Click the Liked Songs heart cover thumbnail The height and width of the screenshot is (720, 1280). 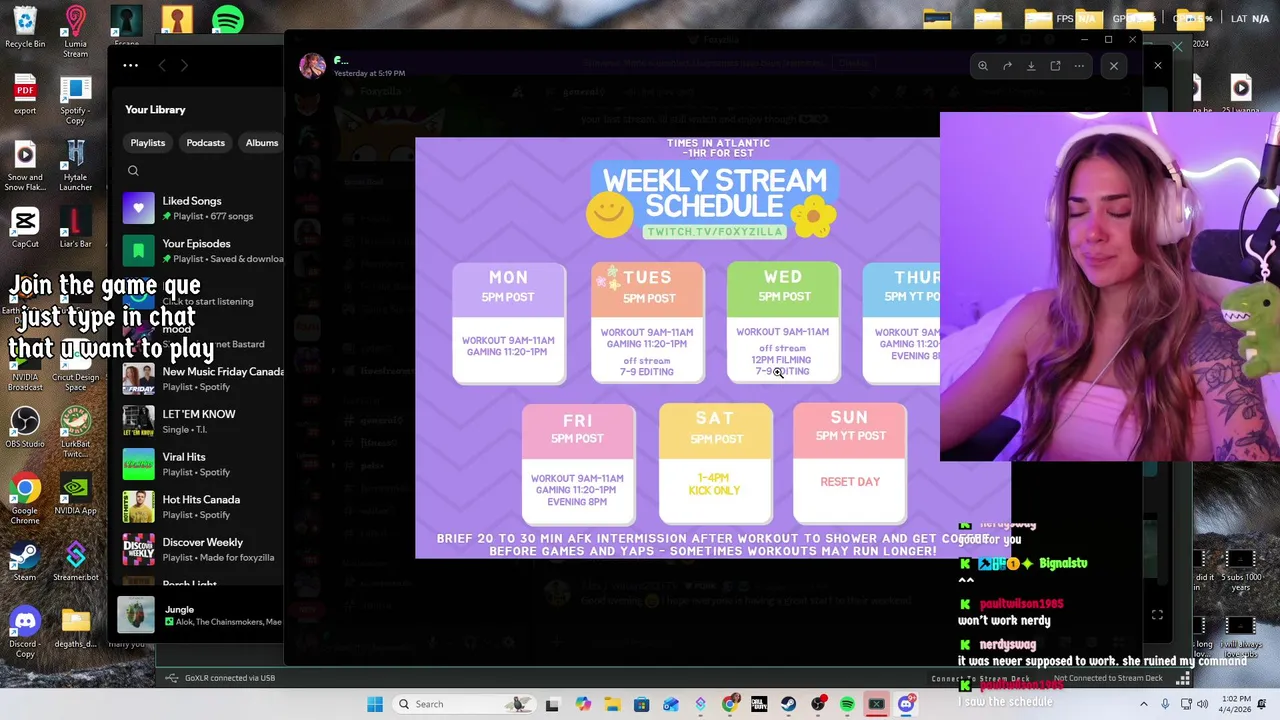[138, 208]
